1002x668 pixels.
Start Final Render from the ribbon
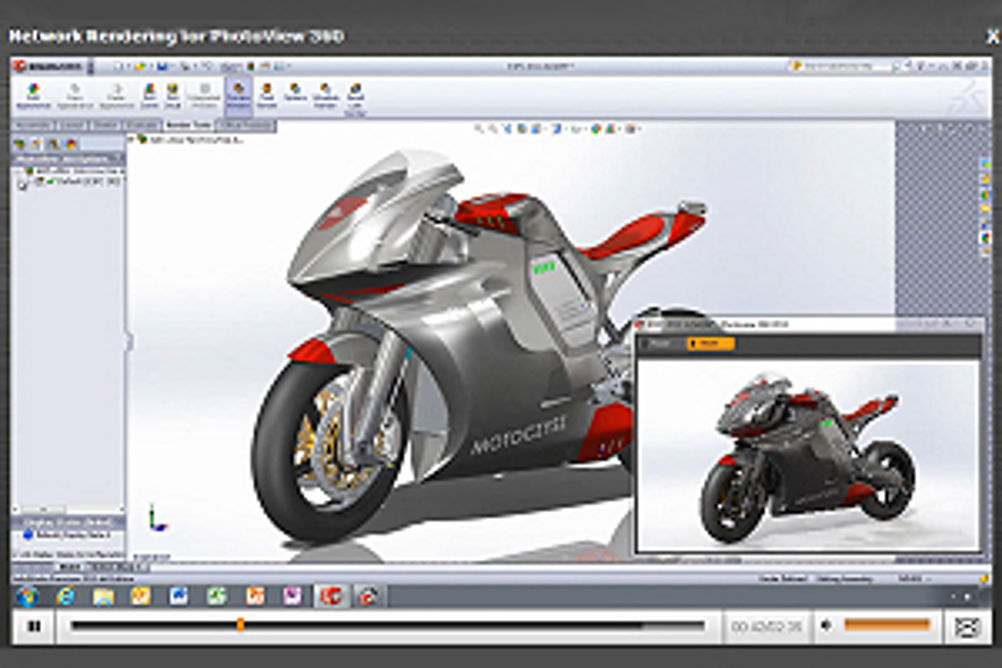[x=267, y=96]
